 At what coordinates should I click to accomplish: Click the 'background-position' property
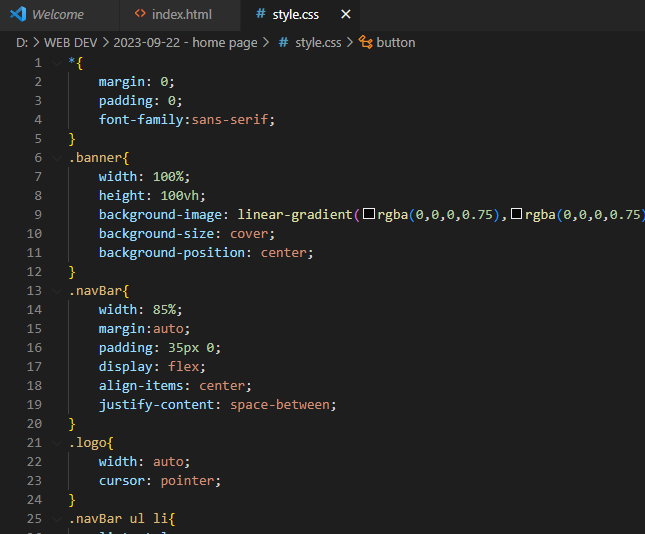click(172, 253)
